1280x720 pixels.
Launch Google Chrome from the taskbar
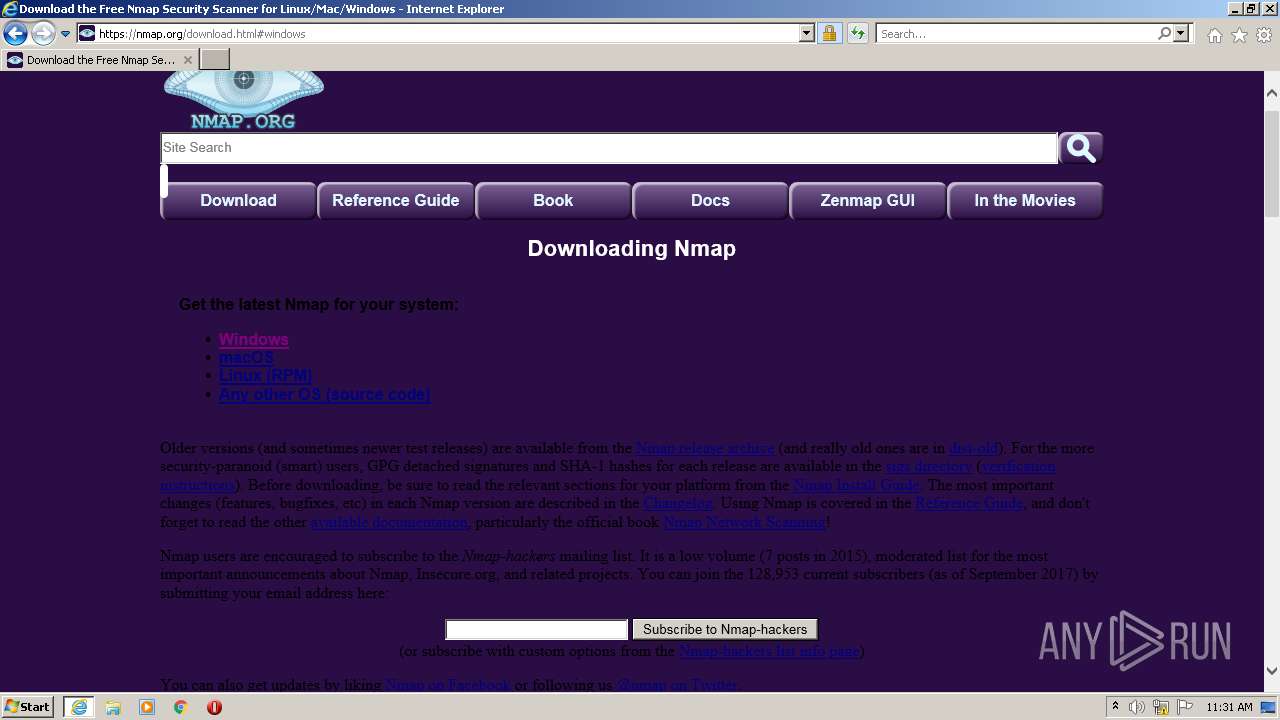(181, 707)
